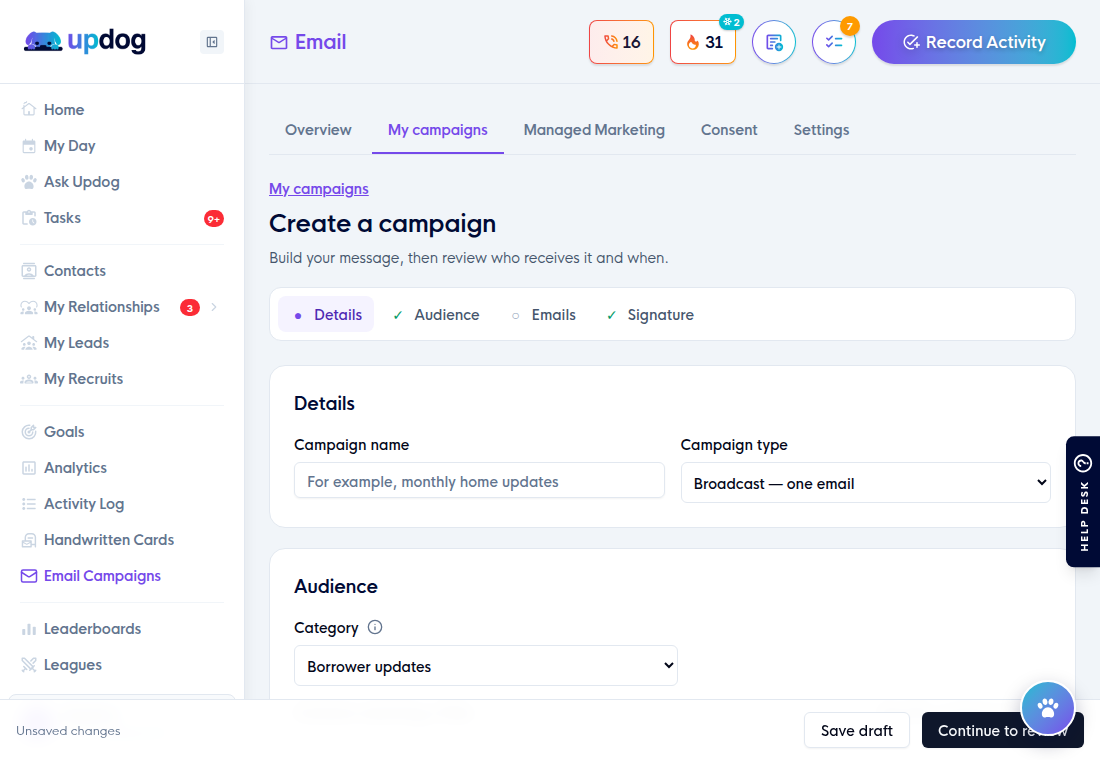Click the Category info icon
The height and width of the screenshot is (760, 1100).
375,627
